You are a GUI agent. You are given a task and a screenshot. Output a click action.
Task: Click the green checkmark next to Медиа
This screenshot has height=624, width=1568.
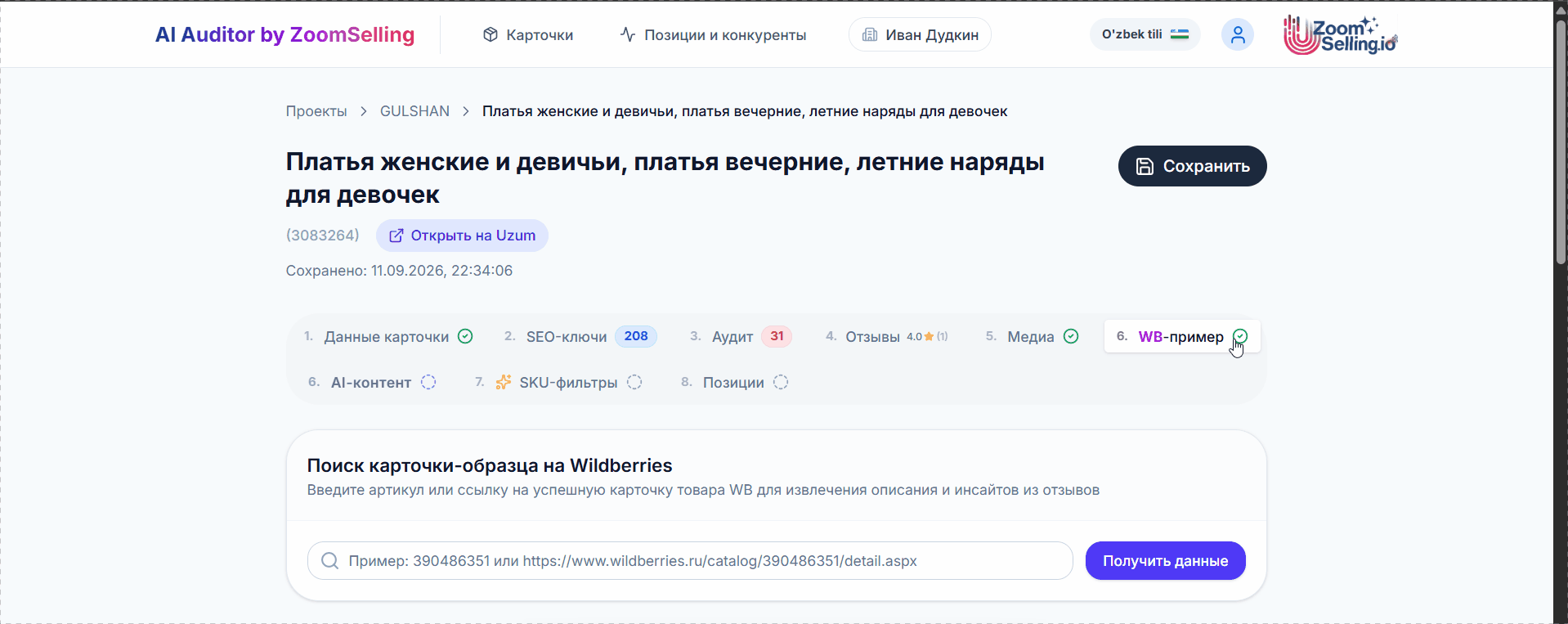pos(1071,336)
